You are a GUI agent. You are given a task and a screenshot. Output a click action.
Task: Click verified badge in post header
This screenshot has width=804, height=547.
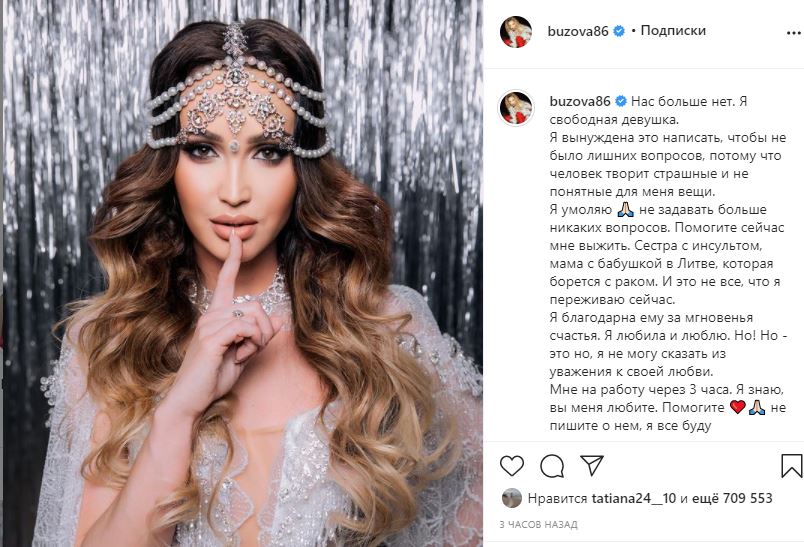click(619, 31)
